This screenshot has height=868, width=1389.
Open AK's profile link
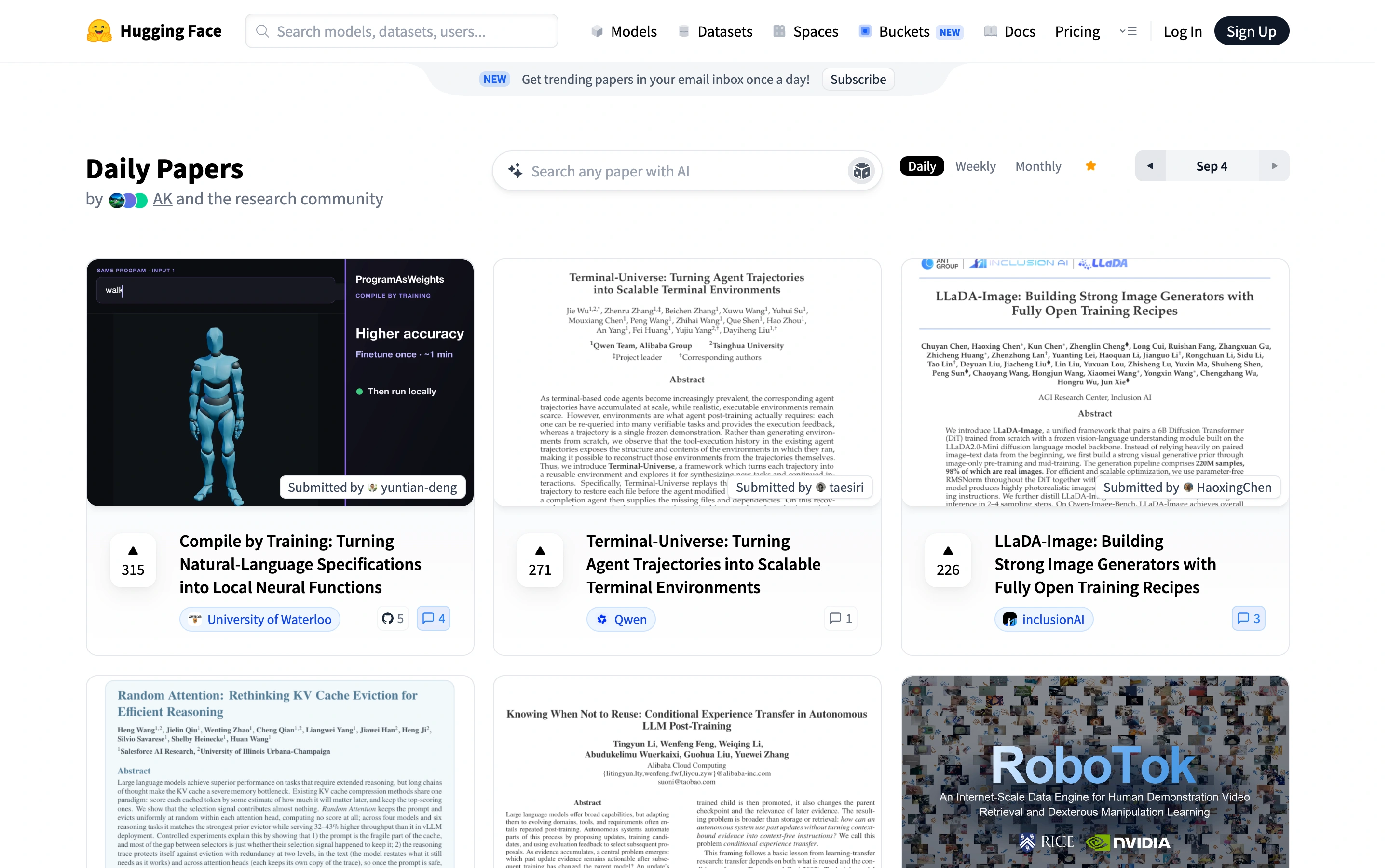pyautogui.click(x=163, y=199)
